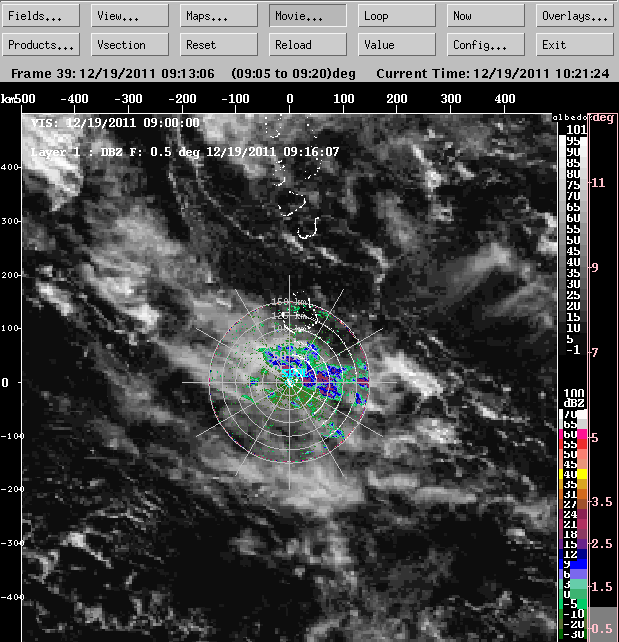Viewport: 619px width, 642px height.
Task: Open the Maps... panel
Action: [219, 16]
